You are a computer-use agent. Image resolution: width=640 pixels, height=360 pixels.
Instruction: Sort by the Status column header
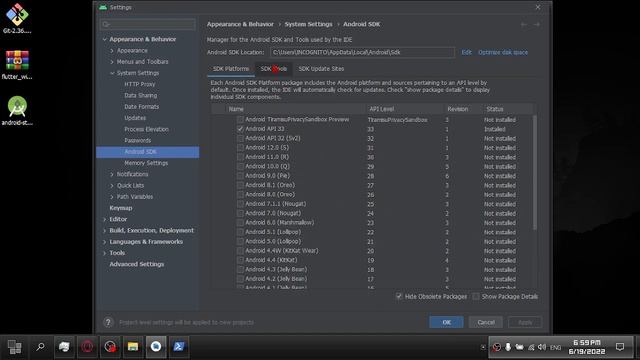[495, 109]
